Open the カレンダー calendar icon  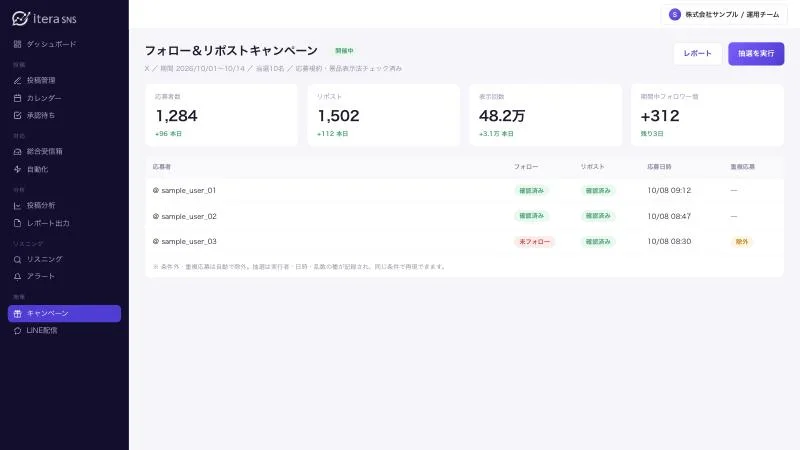coord(17,98)
